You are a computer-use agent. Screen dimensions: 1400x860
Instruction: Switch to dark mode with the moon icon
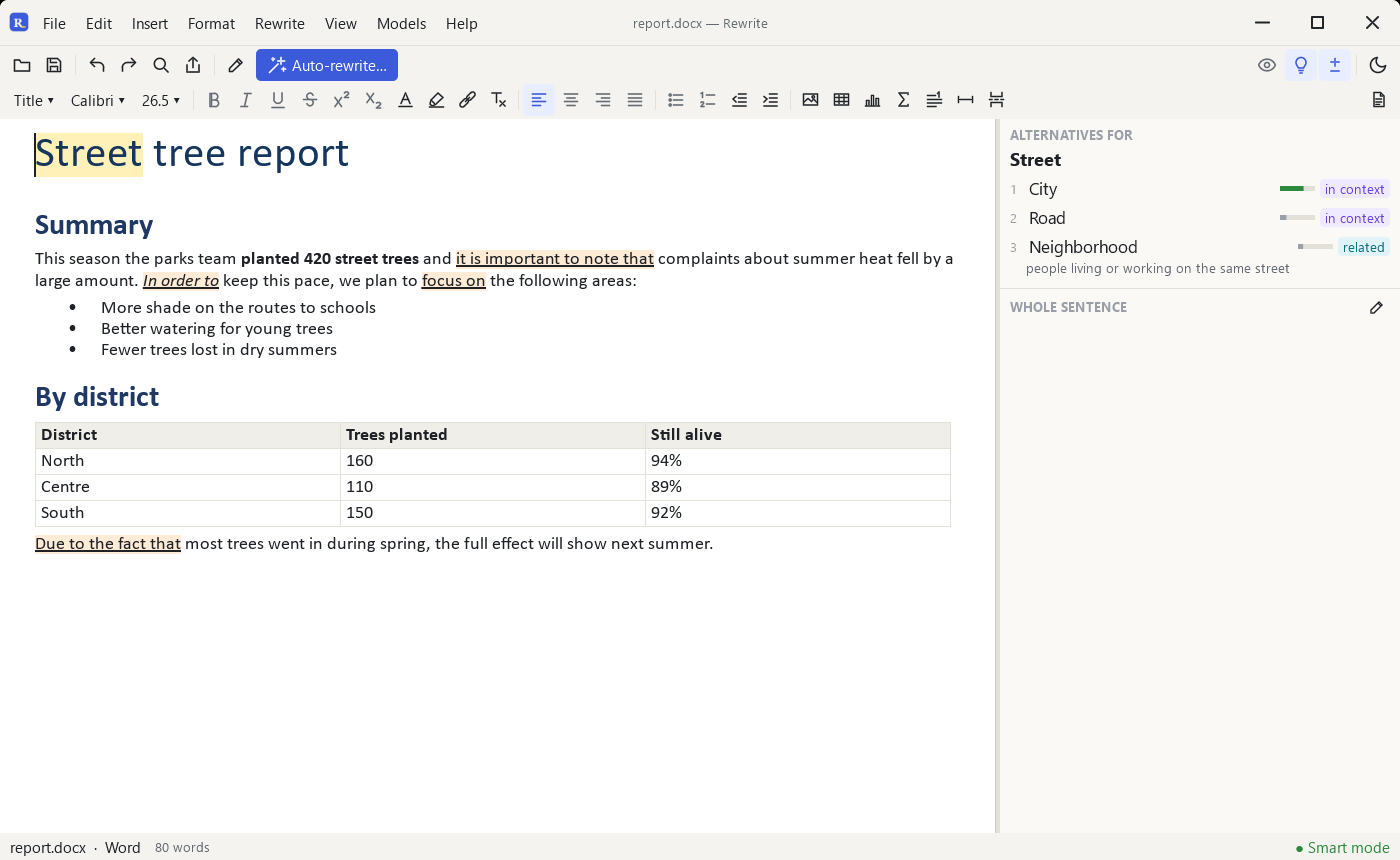[1378, 66]
